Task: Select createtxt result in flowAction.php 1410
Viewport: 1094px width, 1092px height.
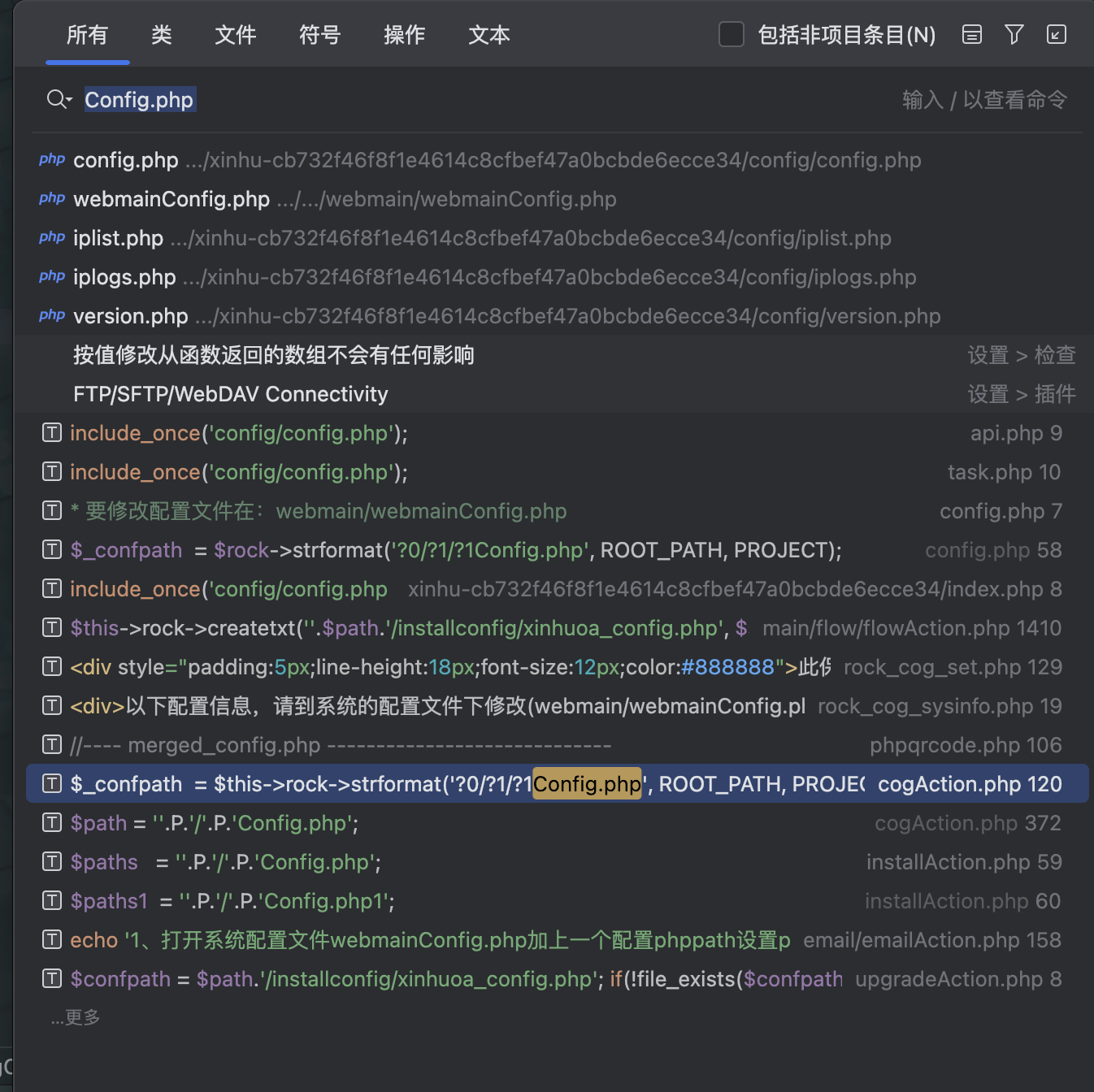Action: tap(558, 628)
